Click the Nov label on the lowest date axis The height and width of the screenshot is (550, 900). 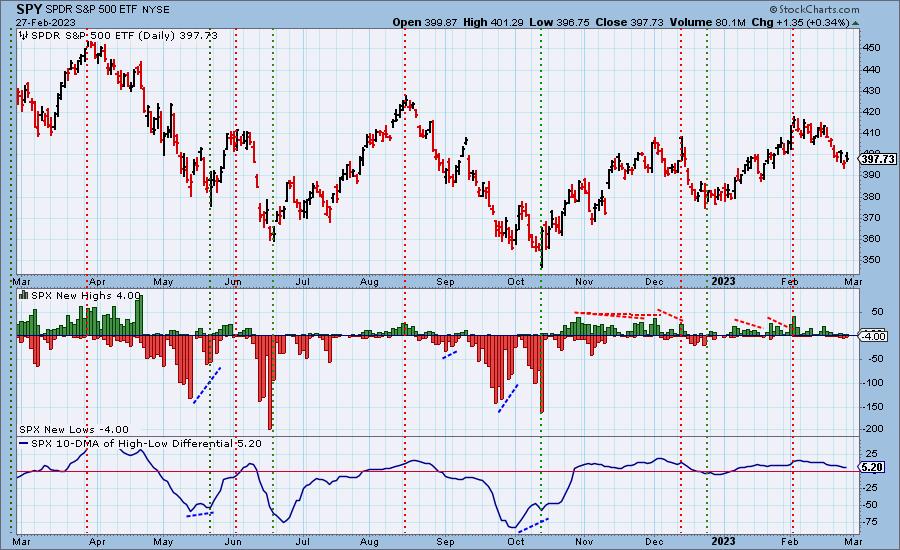(x=584, y=541)
